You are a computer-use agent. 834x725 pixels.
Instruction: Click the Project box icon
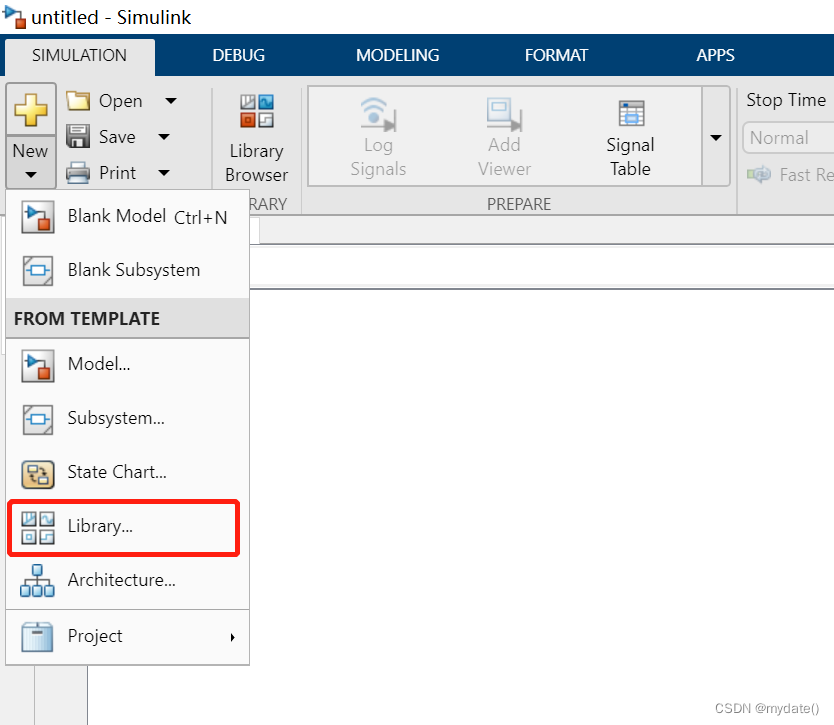[x=37, y=637]
